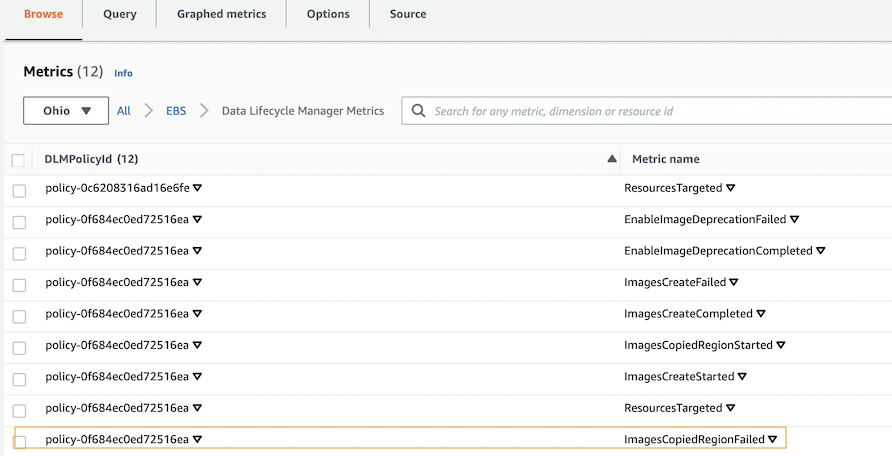Click the policy-0c6208316ad16e6fe policy ID text

coord(117,188)
